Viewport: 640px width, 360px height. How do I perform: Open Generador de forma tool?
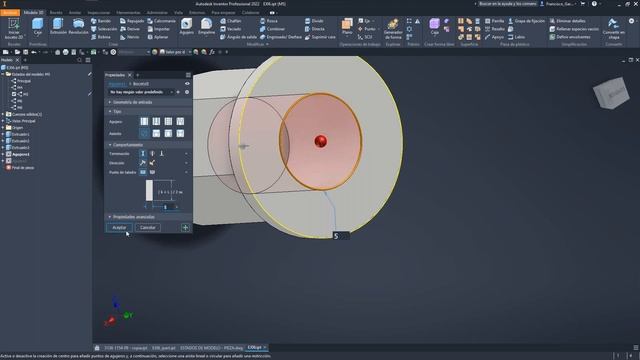[x=393, y=29]
